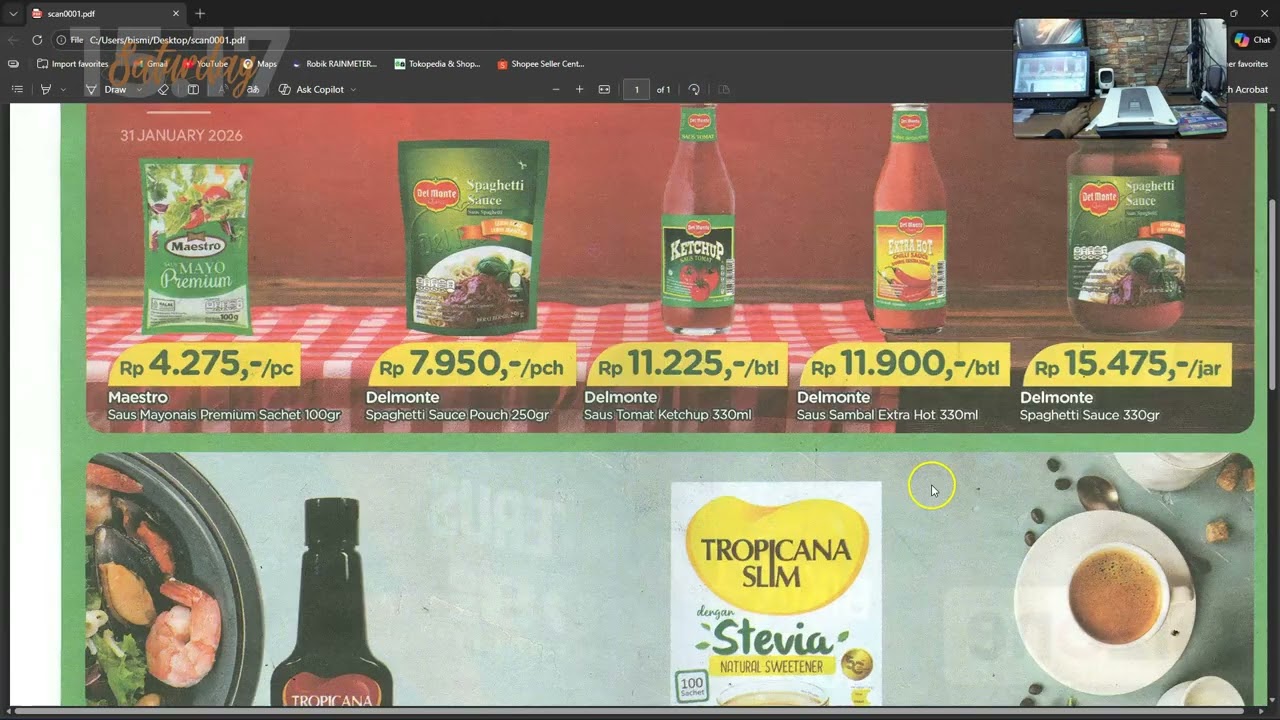
Task: Click the page number field
Action: 636,90
